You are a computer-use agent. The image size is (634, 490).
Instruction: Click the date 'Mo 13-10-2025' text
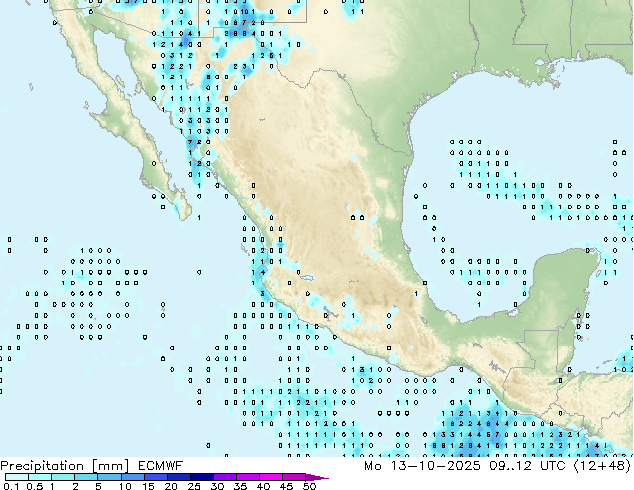tap(422, 466)
